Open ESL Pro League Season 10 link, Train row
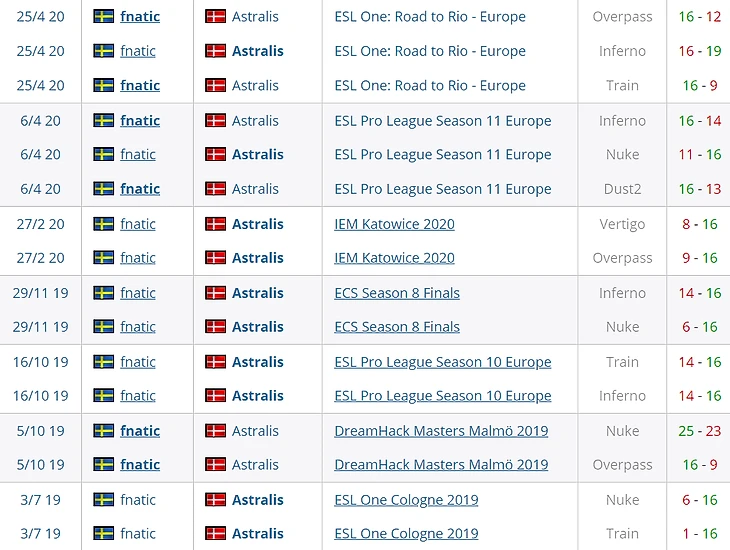This screenshot has width=730, height=550. tap(442, 362)
